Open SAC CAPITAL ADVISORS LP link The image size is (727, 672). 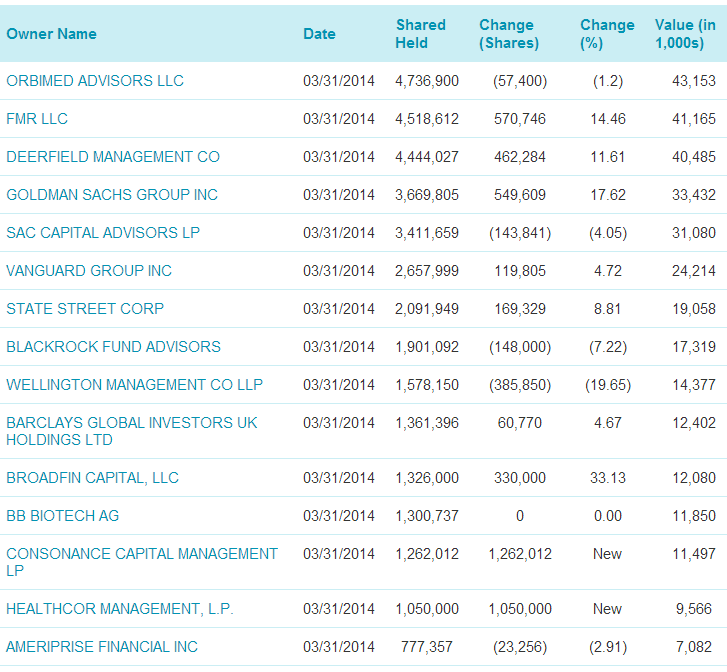(103, 233)
